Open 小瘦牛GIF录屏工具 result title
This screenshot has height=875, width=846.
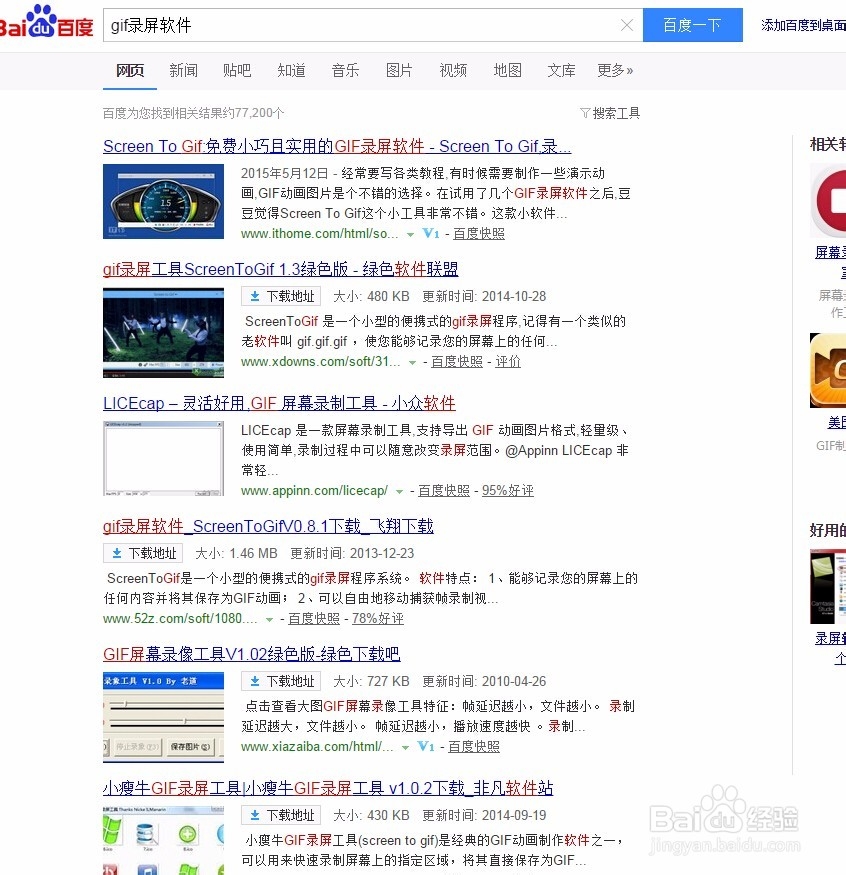click(328, 788)
